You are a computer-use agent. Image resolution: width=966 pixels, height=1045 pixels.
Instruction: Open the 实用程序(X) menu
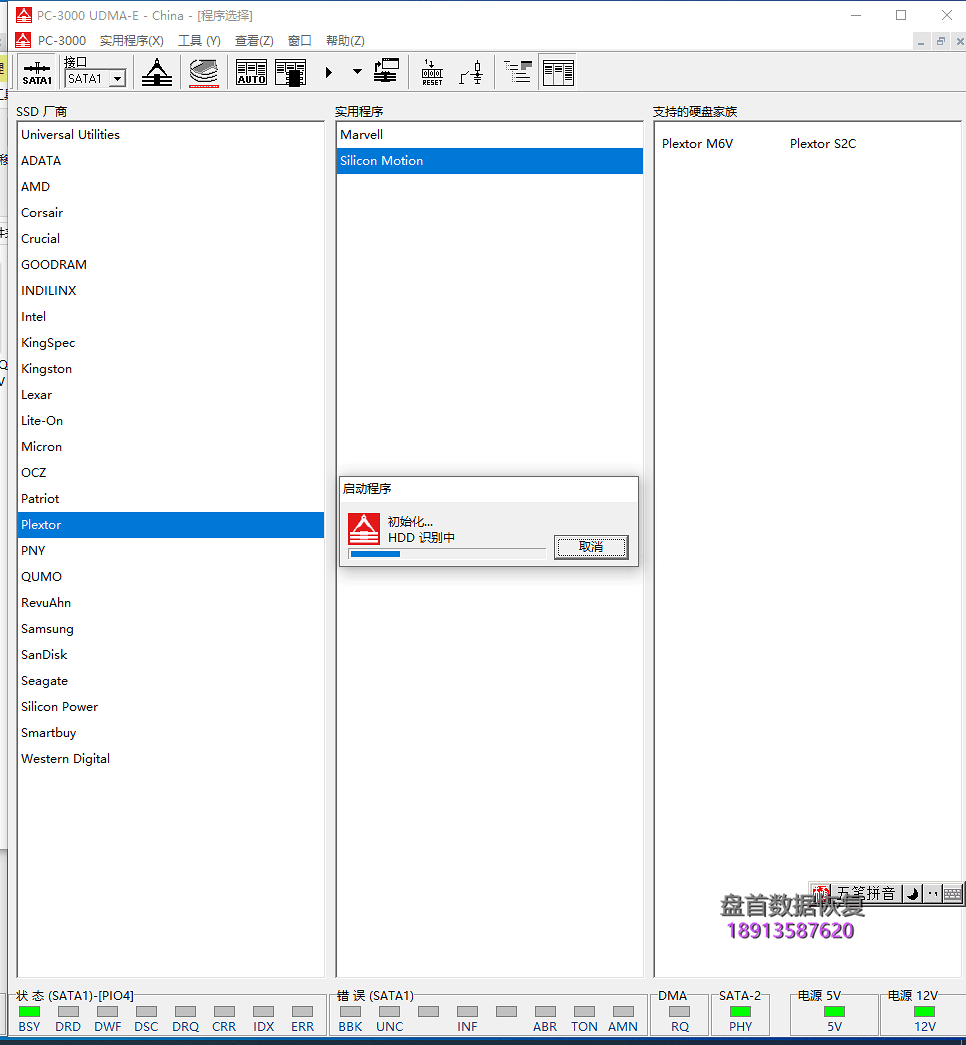click(x=131, y=41)
